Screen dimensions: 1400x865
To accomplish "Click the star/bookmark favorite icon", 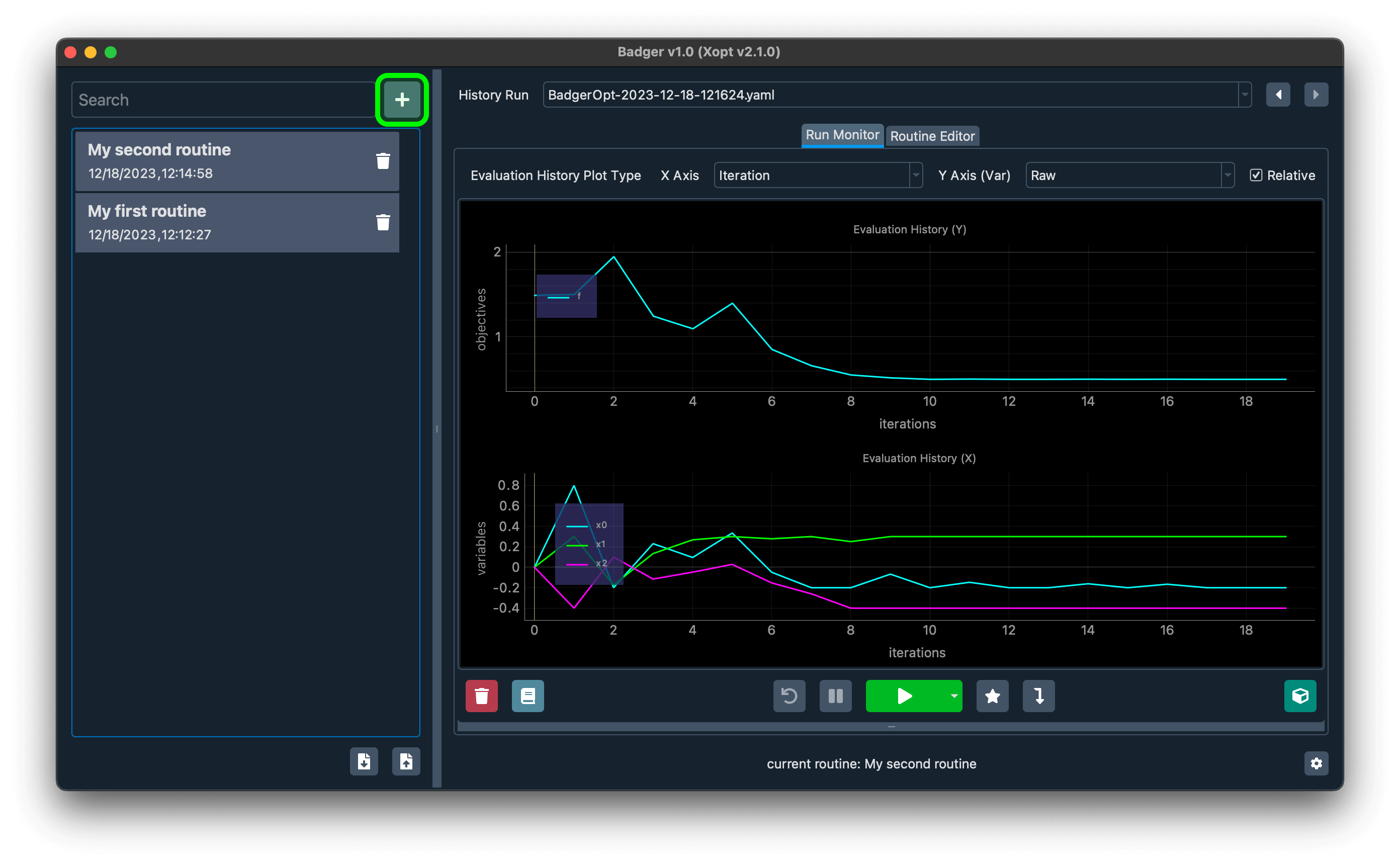I will click(993, 697).
